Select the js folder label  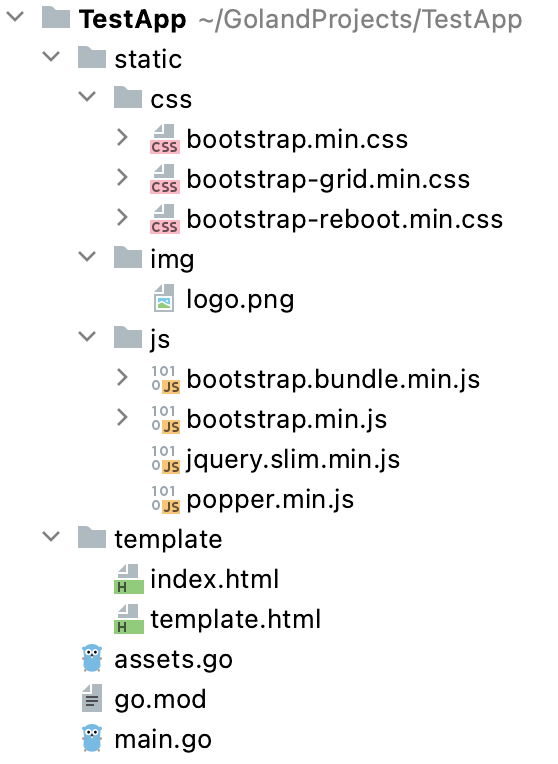(x=160, y=340)
